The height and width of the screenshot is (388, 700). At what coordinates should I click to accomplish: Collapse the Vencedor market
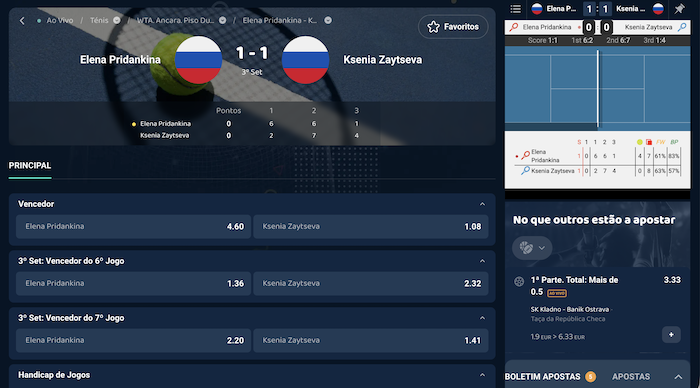(482, 204)
